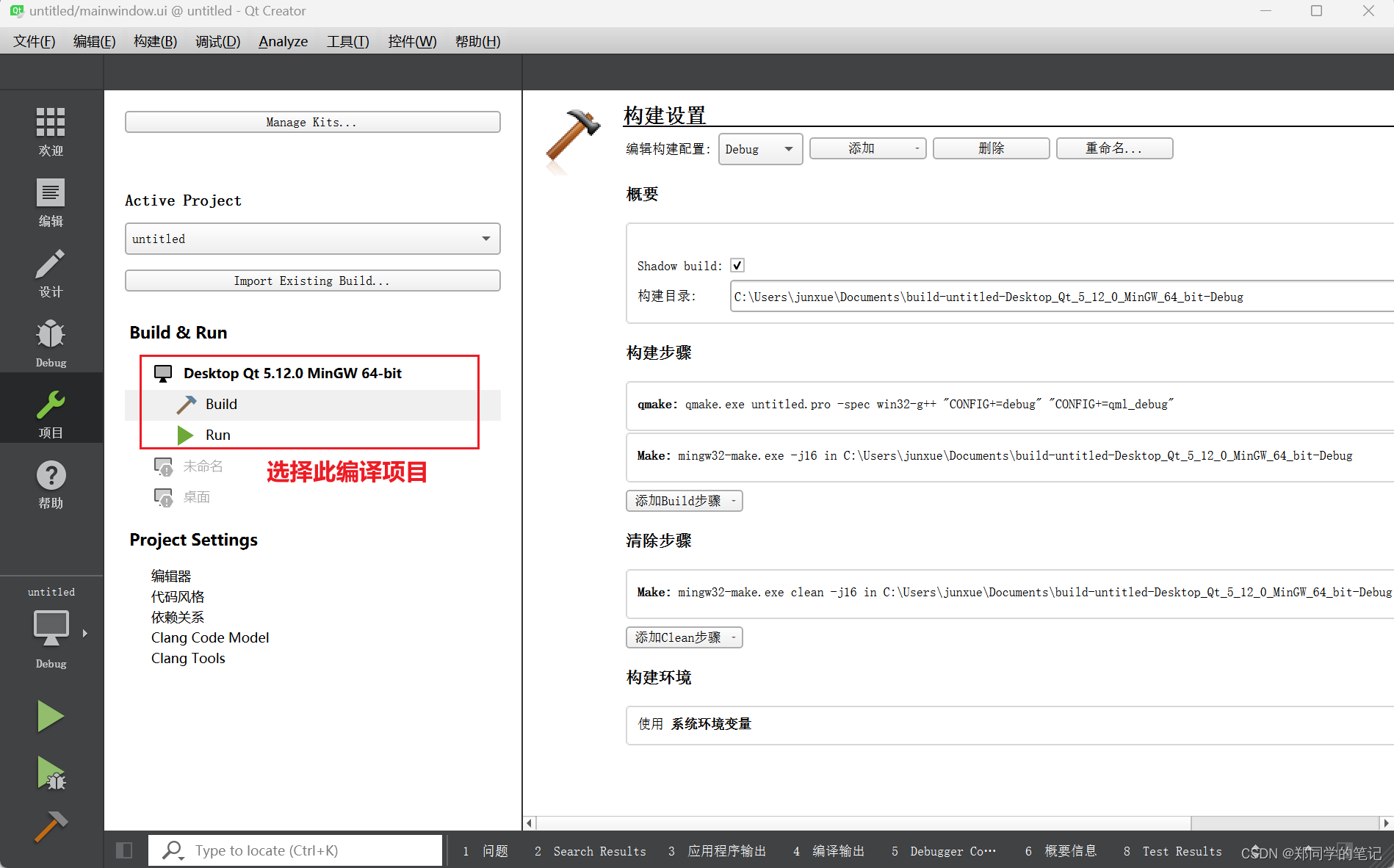Open the Active Project untitled dropdown

tap(313, 239)
